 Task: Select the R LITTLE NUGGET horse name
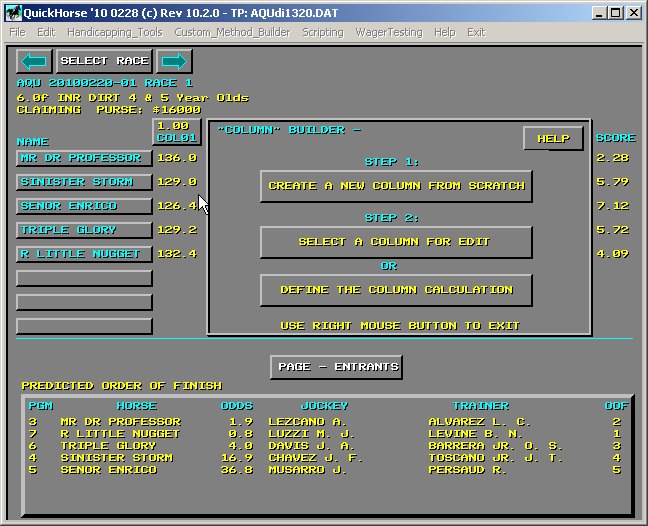[x=84, y=254]
